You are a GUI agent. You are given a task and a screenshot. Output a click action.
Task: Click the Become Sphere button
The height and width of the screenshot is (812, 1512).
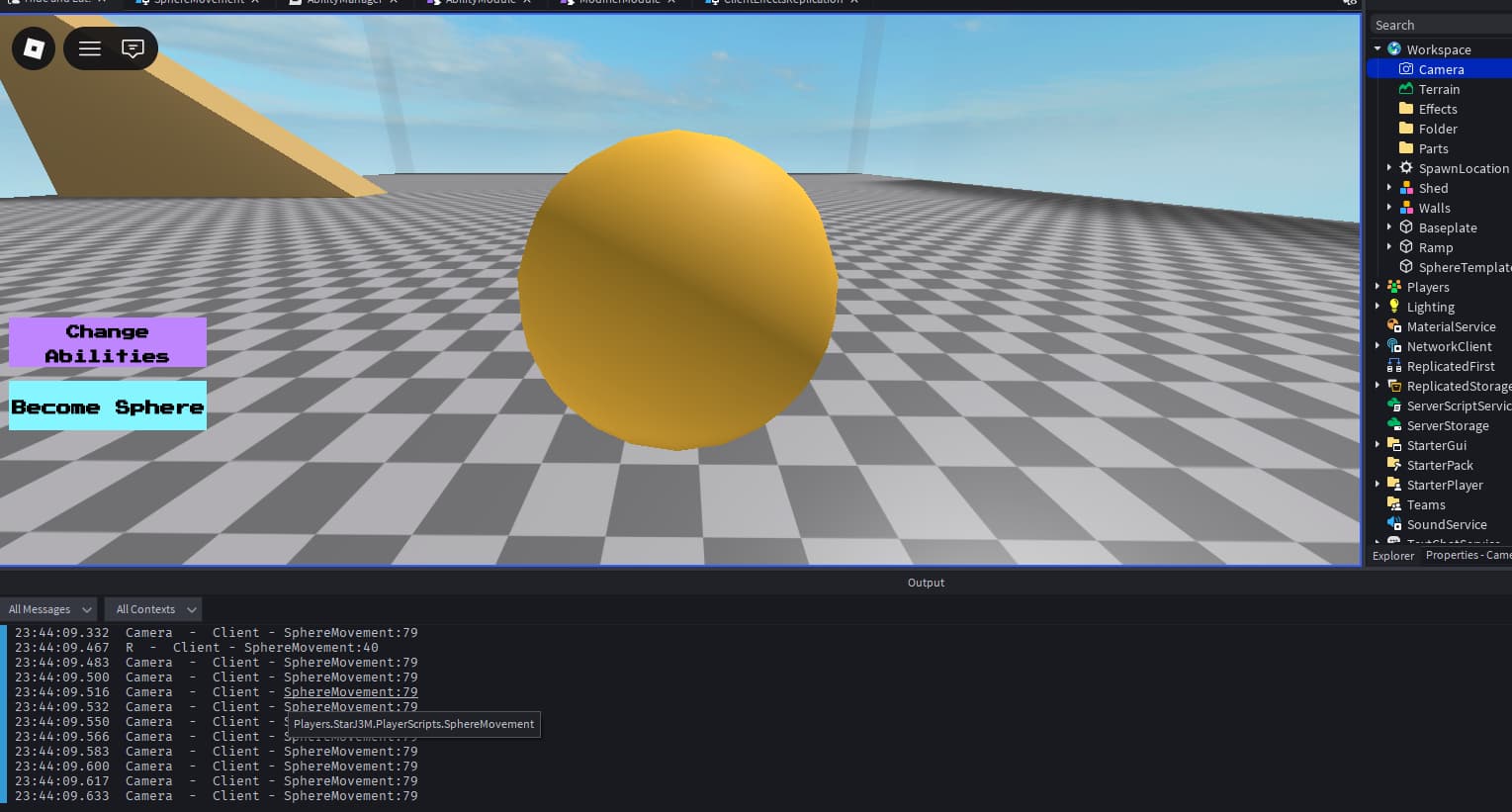coord(108,406)
